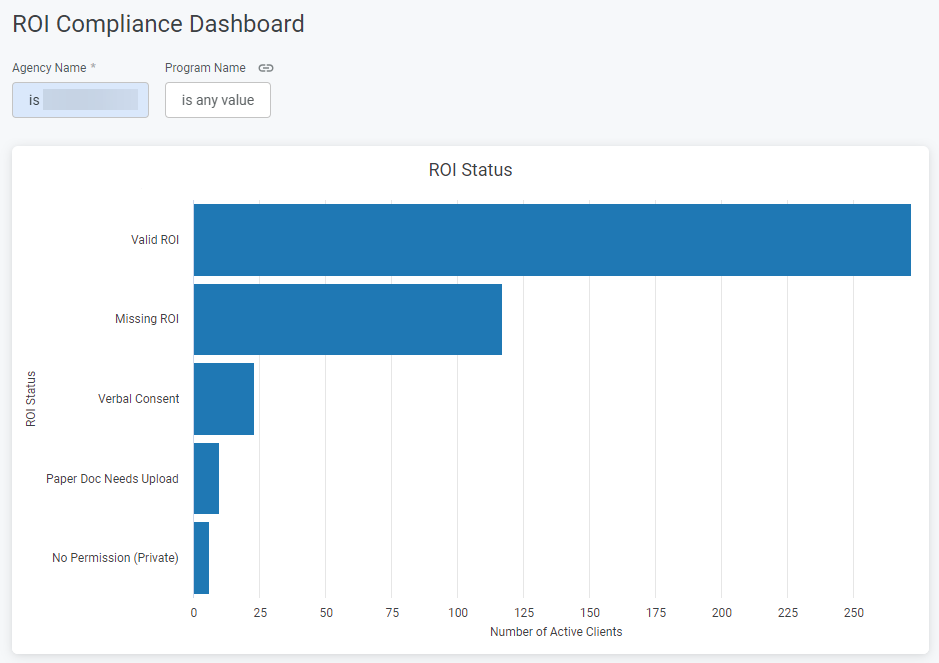Viewport: 939px width, 663px height.
Task: Click the No Permission (Private) bar
Action: (x=201, y=558)
